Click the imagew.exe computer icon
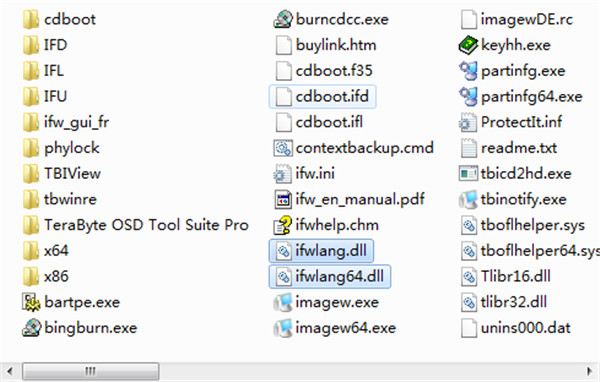This screenshot has height=382, width=600. pos(283,302)
